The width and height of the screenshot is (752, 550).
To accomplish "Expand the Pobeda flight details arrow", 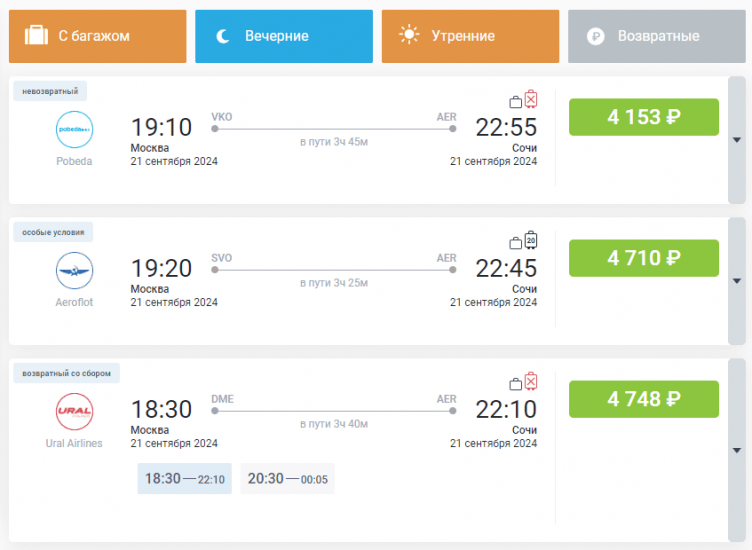I will (737, 140).
